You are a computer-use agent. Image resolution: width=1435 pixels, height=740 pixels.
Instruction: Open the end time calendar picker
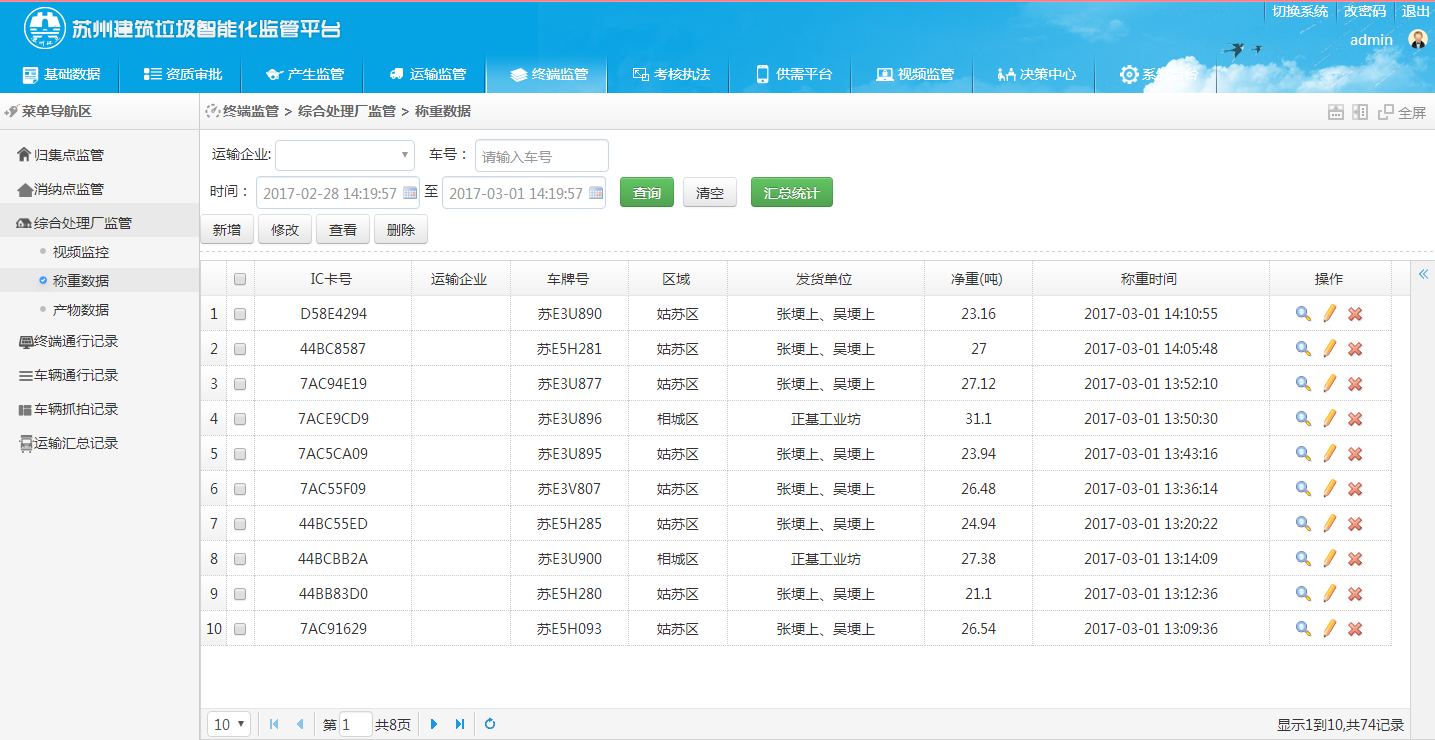point(596,193)
